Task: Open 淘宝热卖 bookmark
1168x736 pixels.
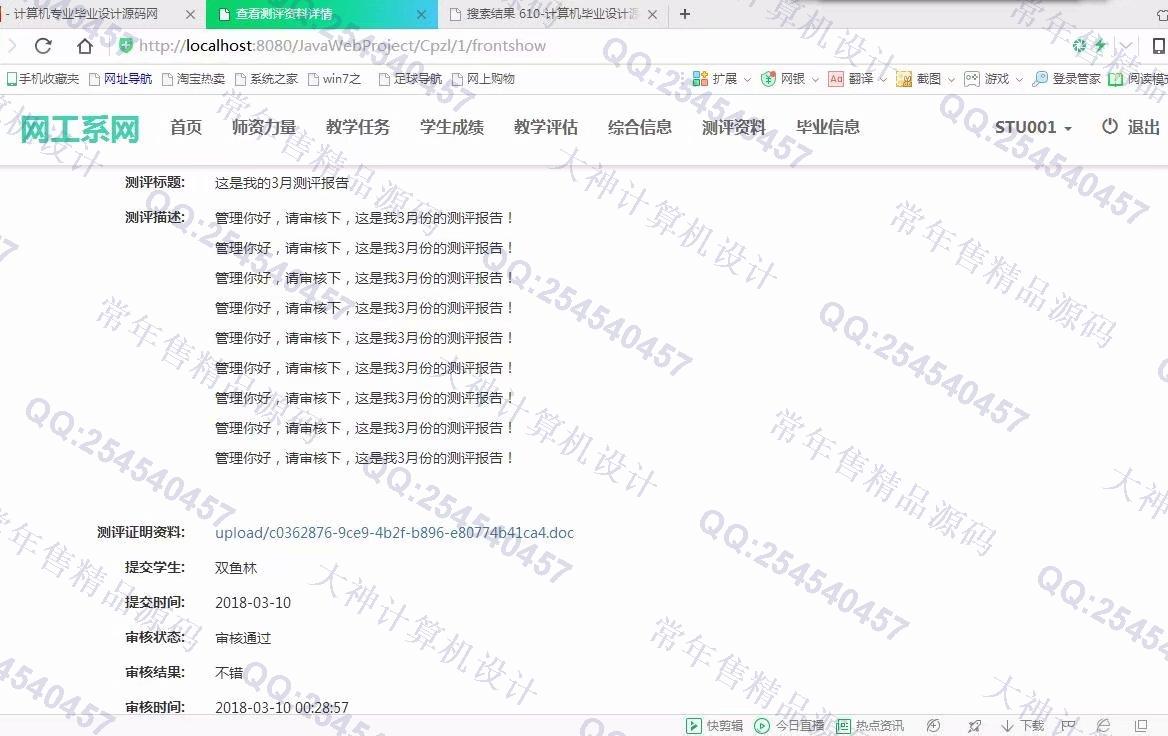Action: tap(194, 78)
